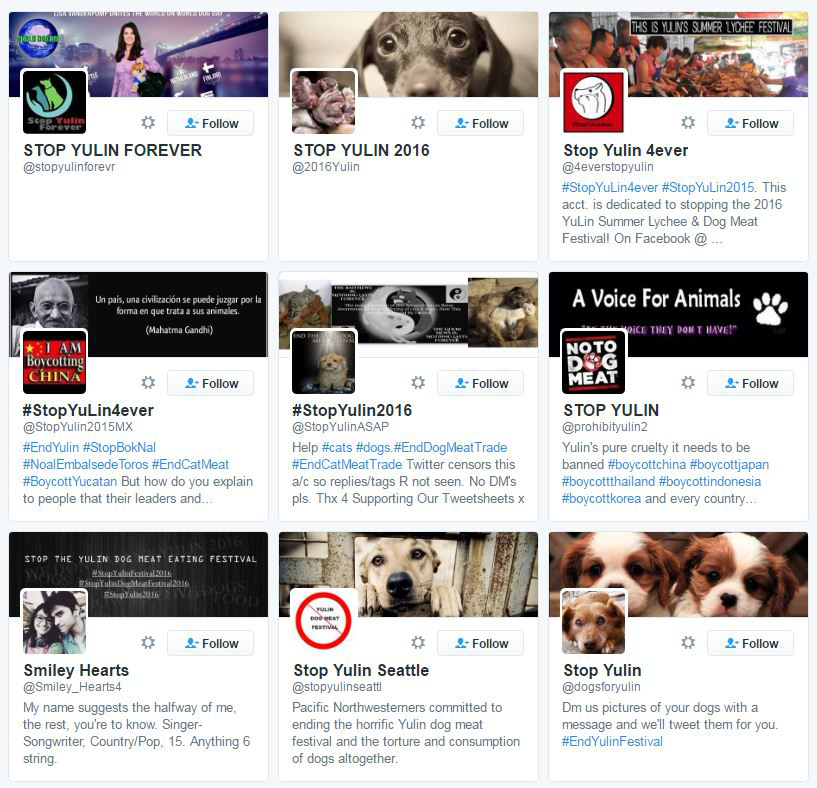
Task: Click gear icon on Stop Yulin 4ever card
Action: (x=688, y=123)
